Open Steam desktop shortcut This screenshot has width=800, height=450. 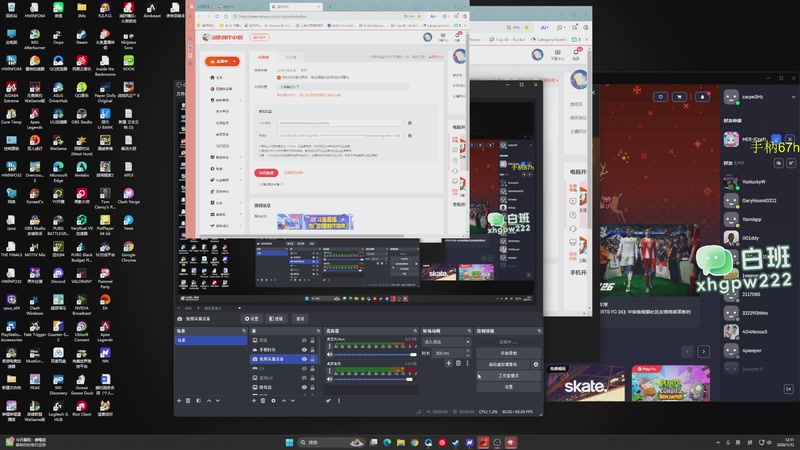[82, 37]
